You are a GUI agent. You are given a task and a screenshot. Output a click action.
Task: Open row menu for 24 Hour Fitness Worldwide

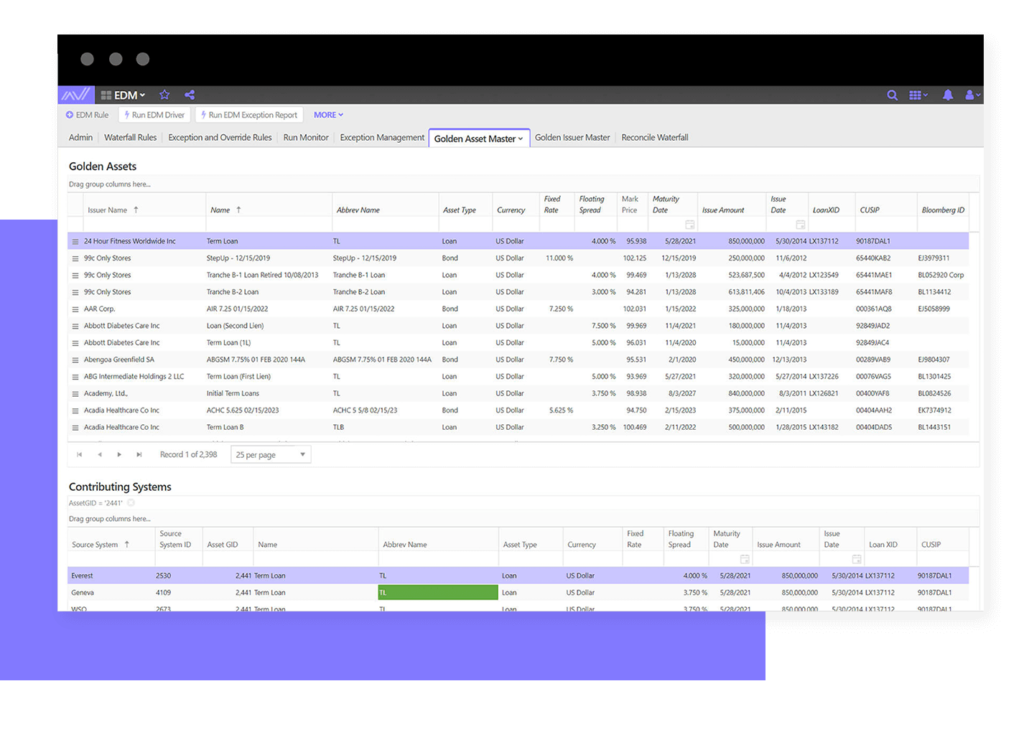pos(75,242)
